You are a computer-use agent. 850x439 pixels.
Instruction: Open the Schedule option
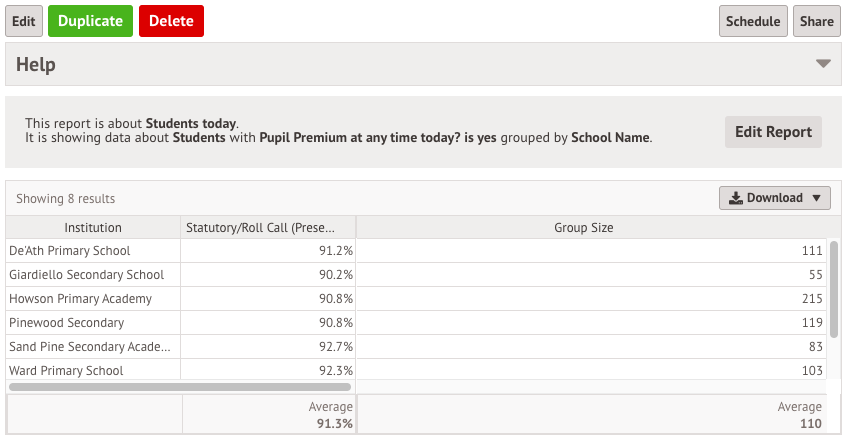pyautogui.click(x=753, y=21)
